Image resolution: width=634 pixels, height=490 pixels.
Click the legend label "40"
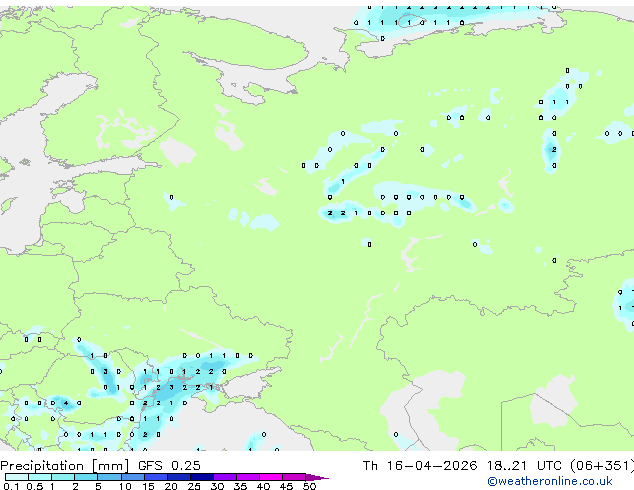coord(263,486)
